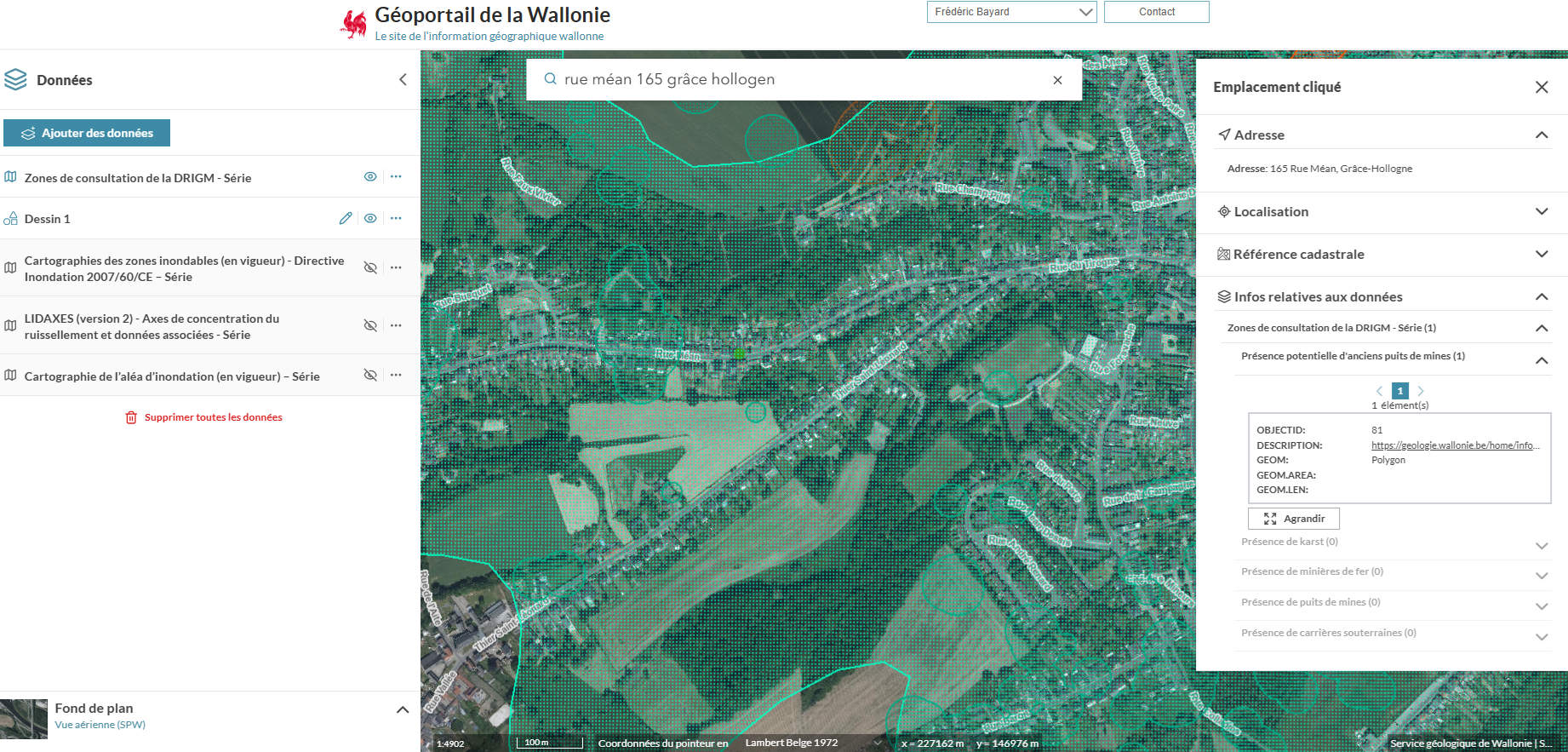Open the Frédéric Bayard user dropdown
This screenshot has width=1568, height=752.
click(x=1011, y=12)
